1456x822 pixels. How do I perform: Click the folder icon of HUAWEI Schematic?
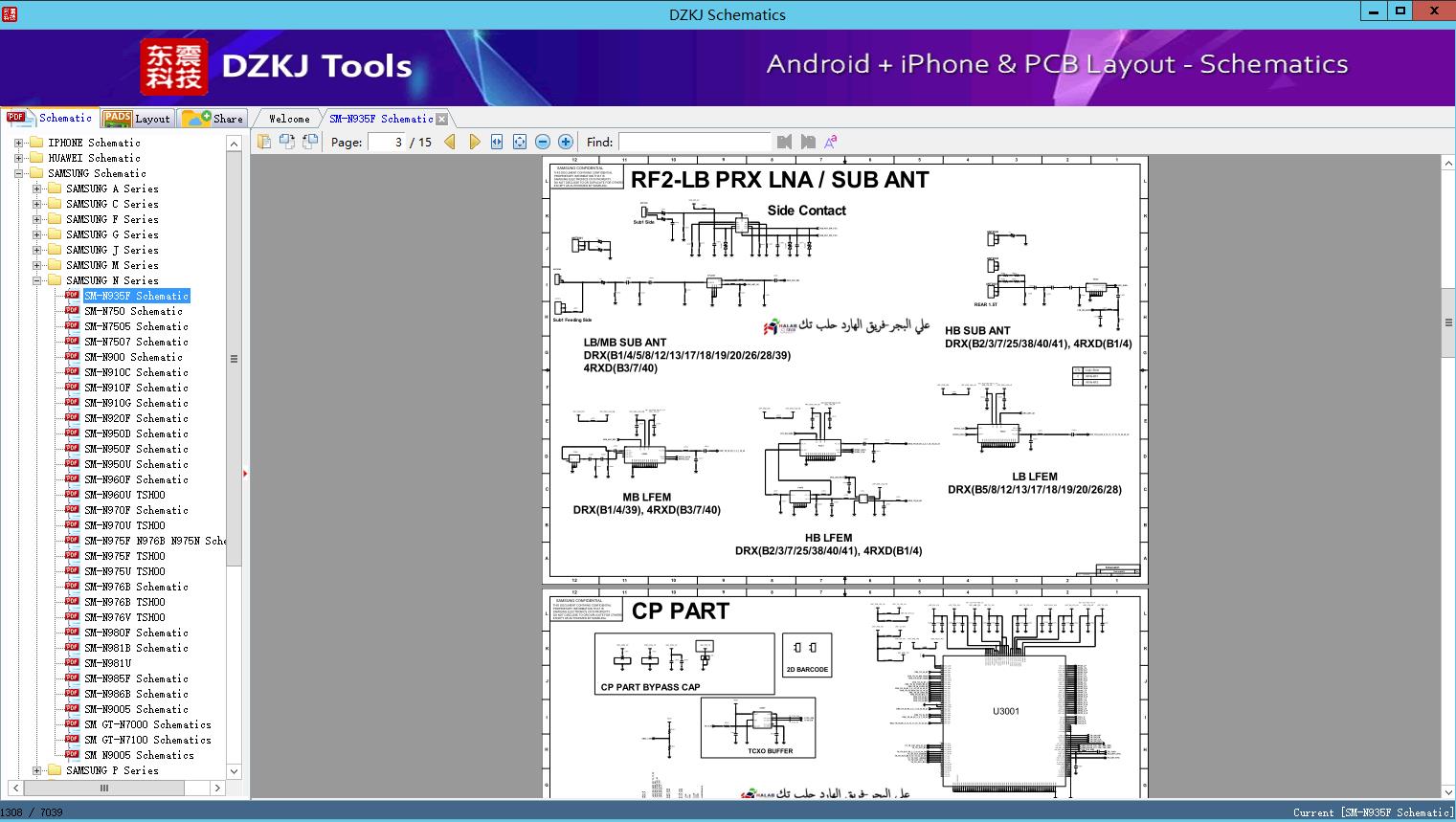click(37, 157)
